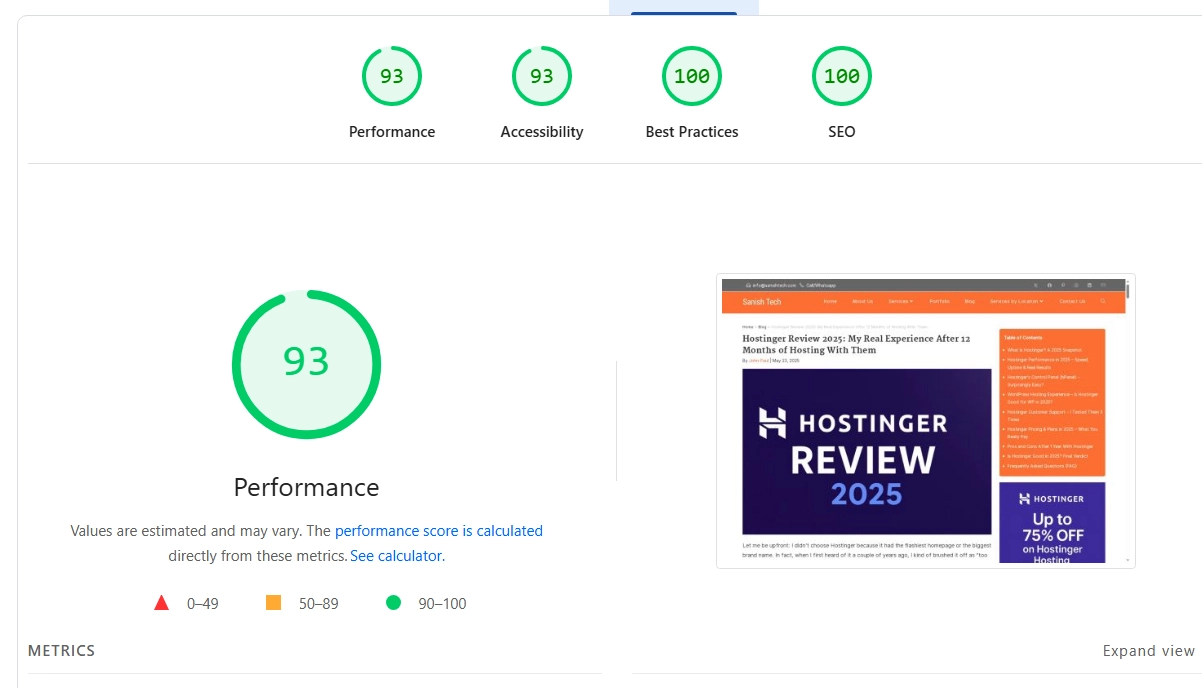Click the 75% OFF Hostinger ad in thumbnail
The height and width of the screenshot is (688, 1202).
pyautogui.click(x=1052, y=523)
